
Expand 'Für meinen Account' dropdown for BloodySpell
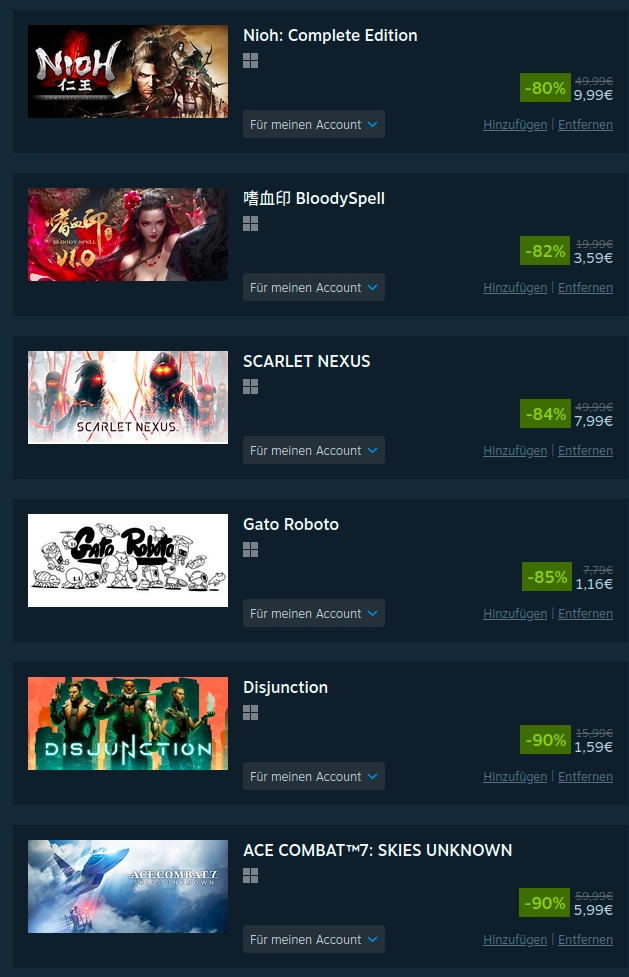(x=314, y=287)
